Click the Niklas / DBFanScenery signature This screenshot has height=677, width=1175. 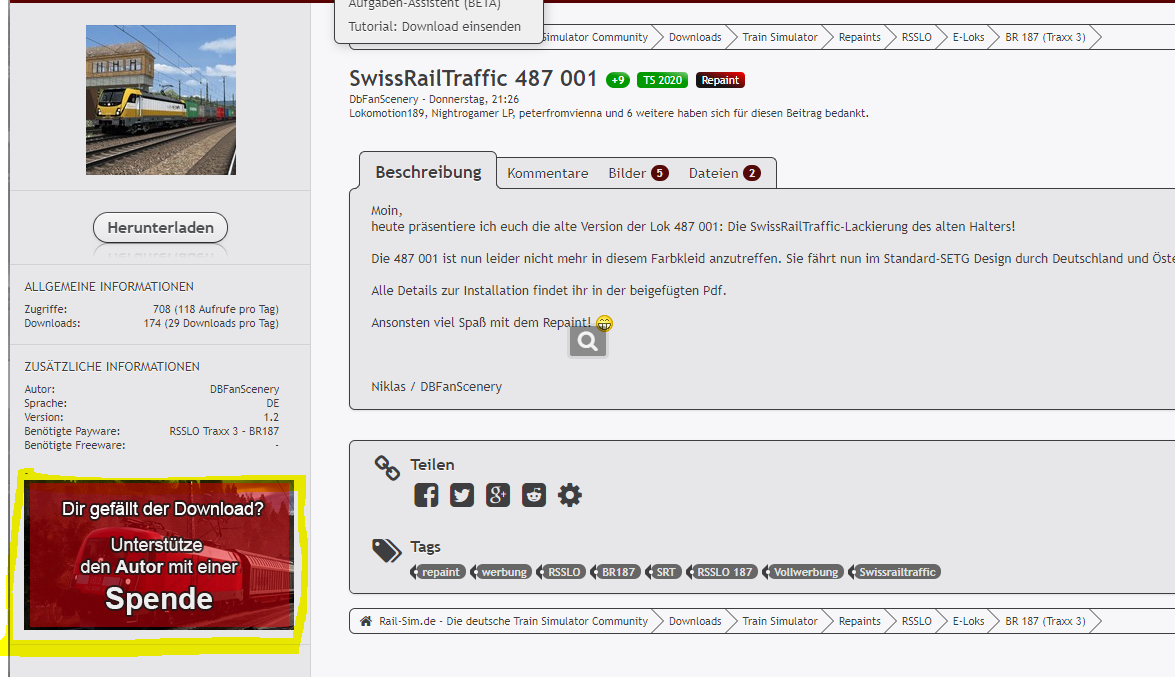(436, 387)
